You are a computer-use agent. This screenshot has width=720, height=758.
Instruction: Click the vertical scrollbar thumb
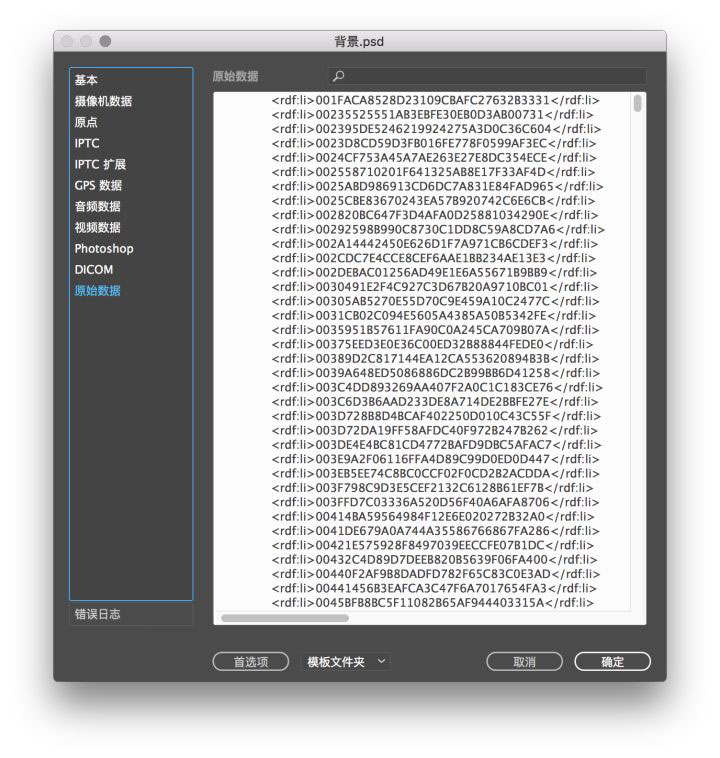(638, 103)
